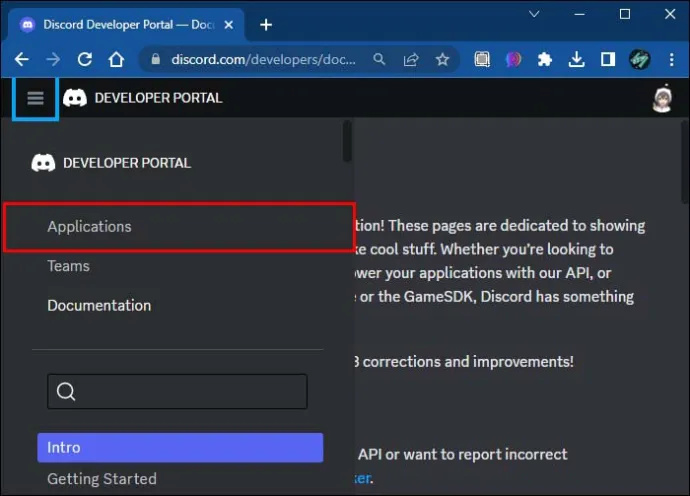Click the purple swirl extension icon
Image resolution: width=690 pixels, height=496 pixels.
tap(513, 59)
